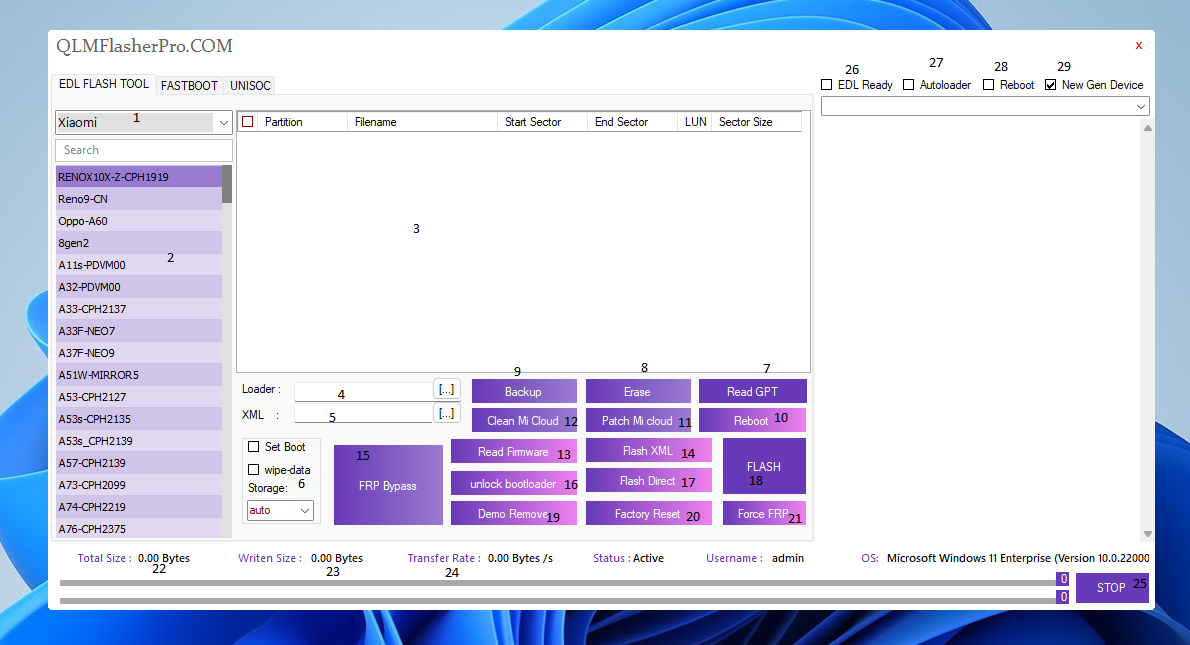Switch to the FASTBOOT tab

click(x=189, y=86)
